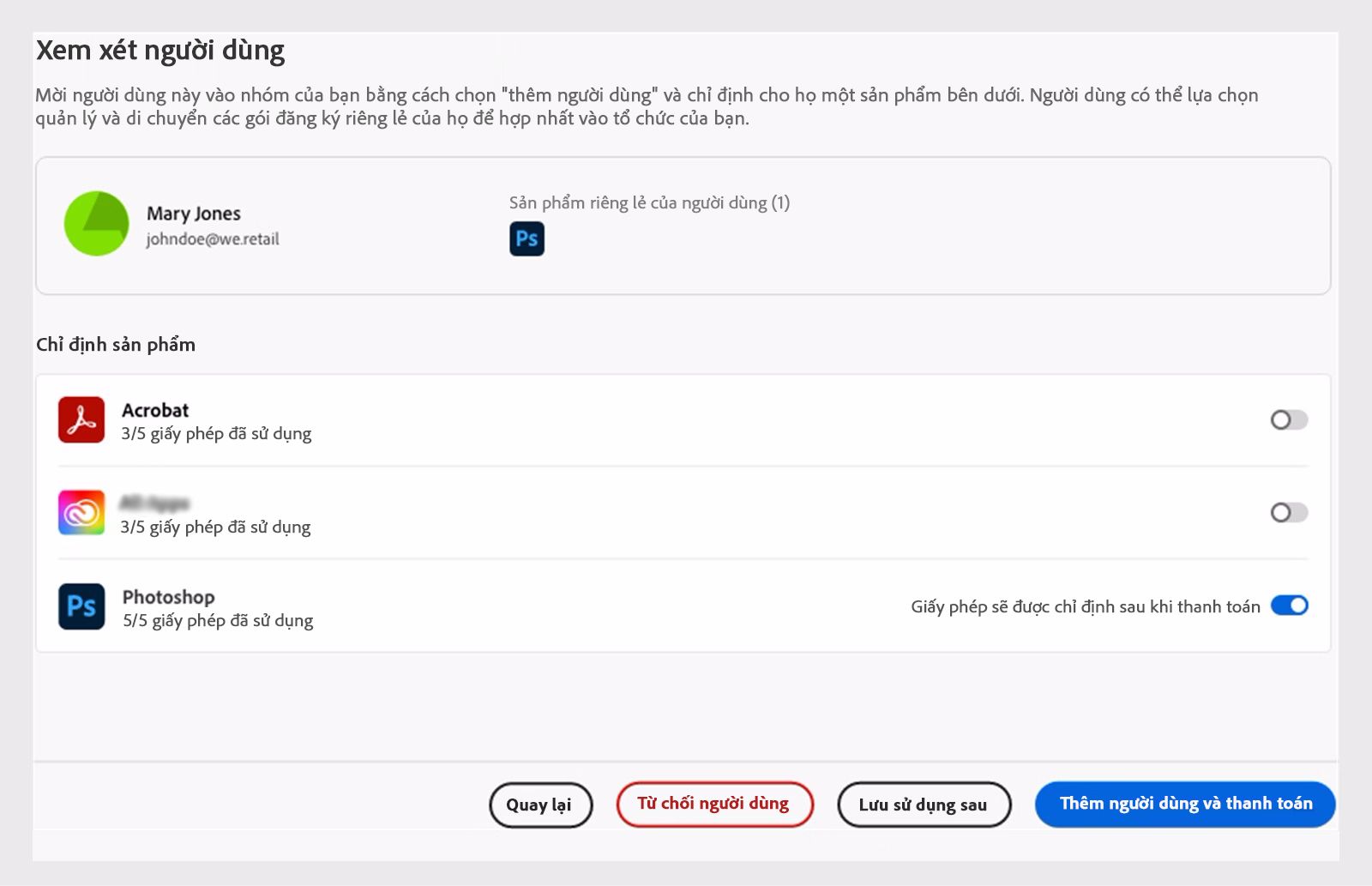The height and width of the screenshot is (886, 1372).
Task: Click the 'Xem xét người dùng' title
Action: click(160, 51)
